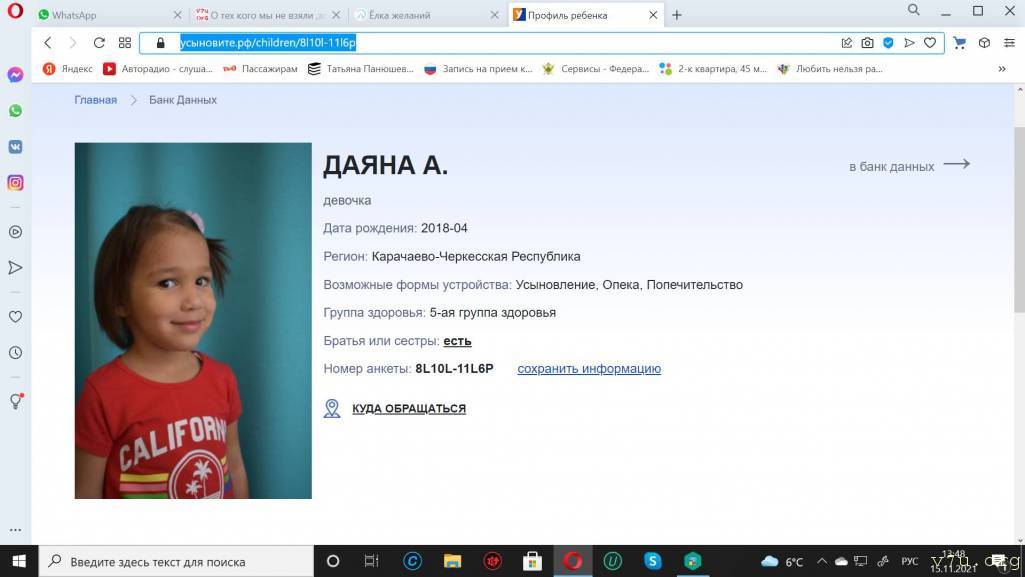Open a new browser tab

(677, 15)
